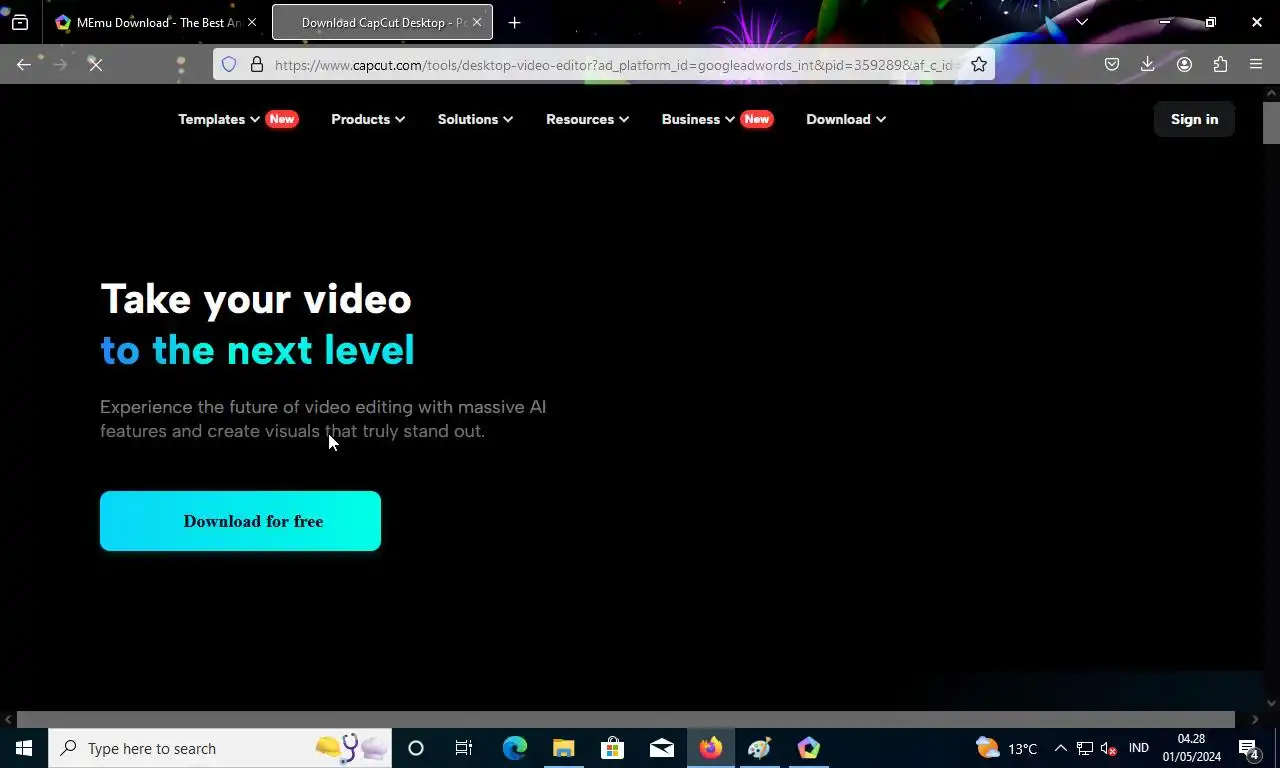The image size is (1280, 768).
Task: Open Firefox tab overview icon
Action: coord(19,22)
